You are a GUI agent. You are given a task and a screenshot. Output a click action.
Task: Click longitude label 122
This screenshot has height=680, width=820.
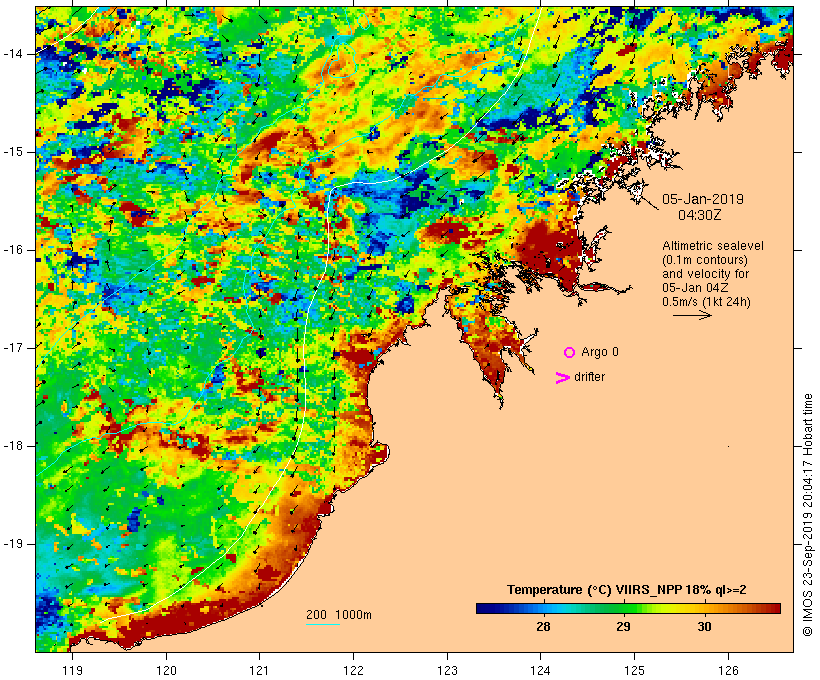[x=354, y=670]
